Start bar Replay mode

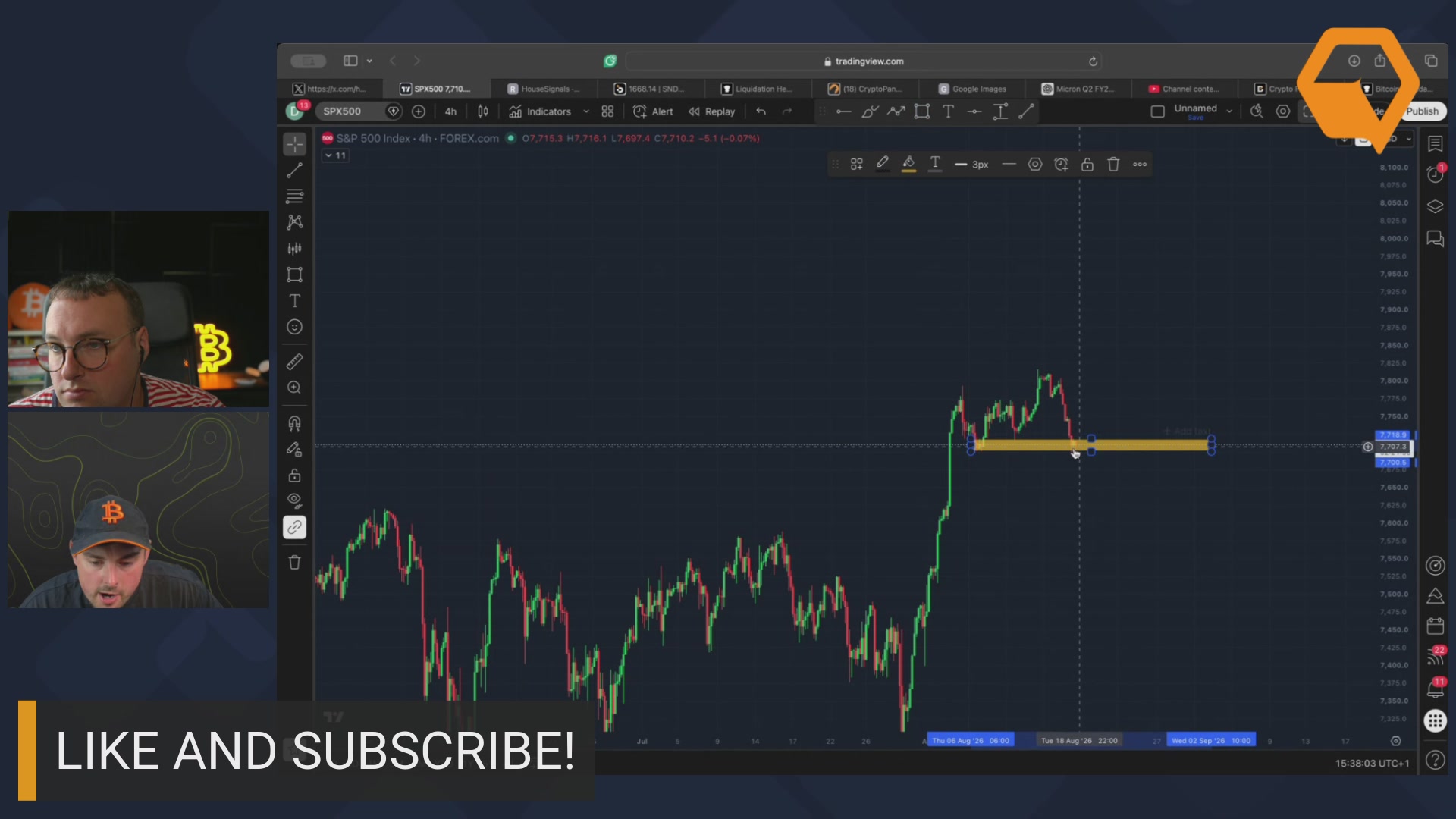(711, 111)
